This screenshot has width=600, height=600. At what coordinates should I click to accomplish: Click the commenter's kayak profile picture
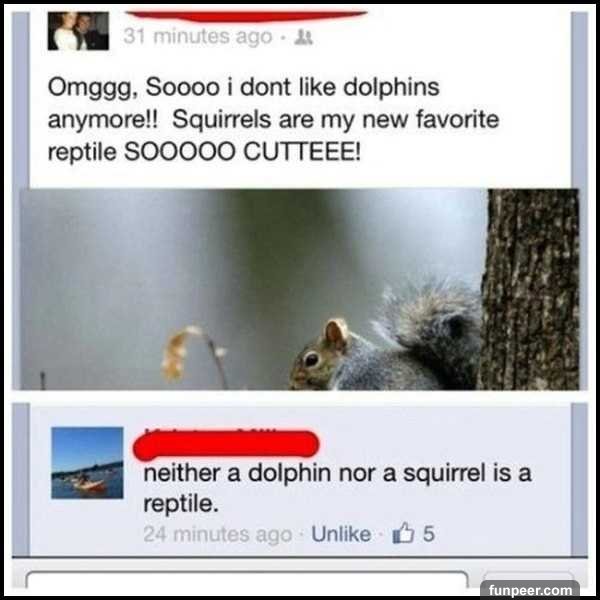click(x=87, y=463)
